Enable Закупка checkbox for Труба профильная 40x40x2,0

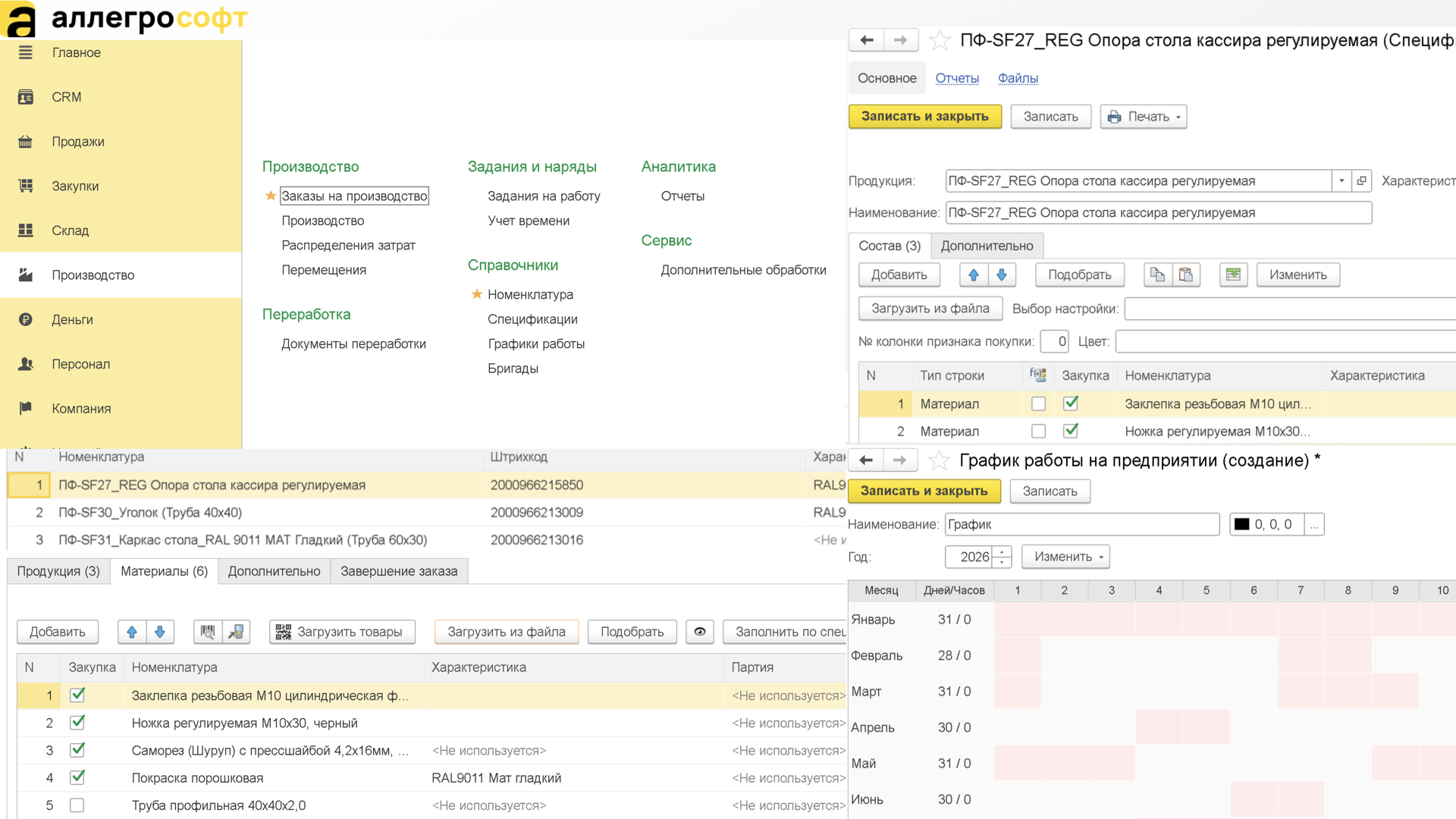click(77, 805)
